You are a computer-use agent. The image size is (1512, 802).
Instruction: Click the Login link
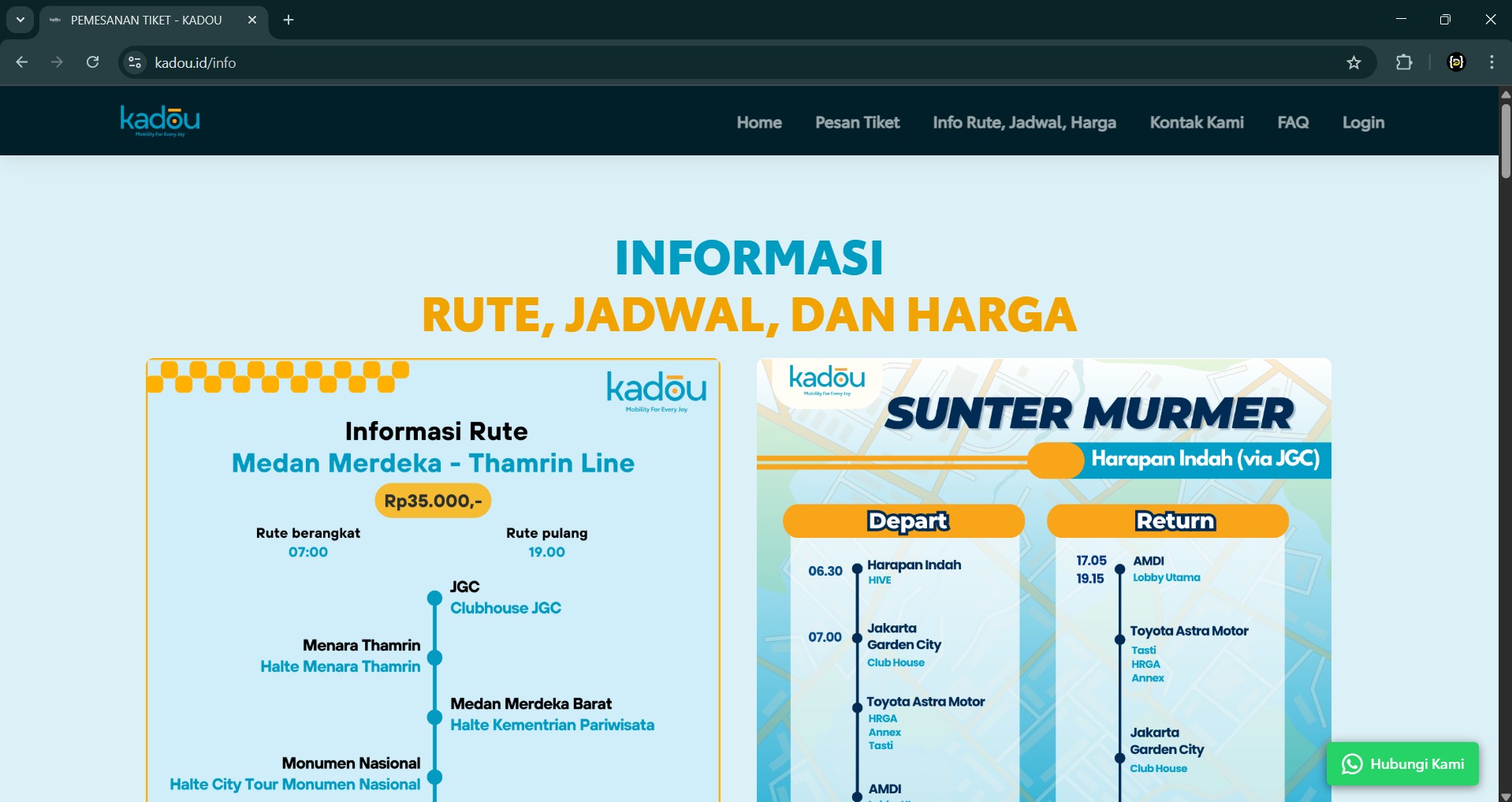(x=1363, y=122)
